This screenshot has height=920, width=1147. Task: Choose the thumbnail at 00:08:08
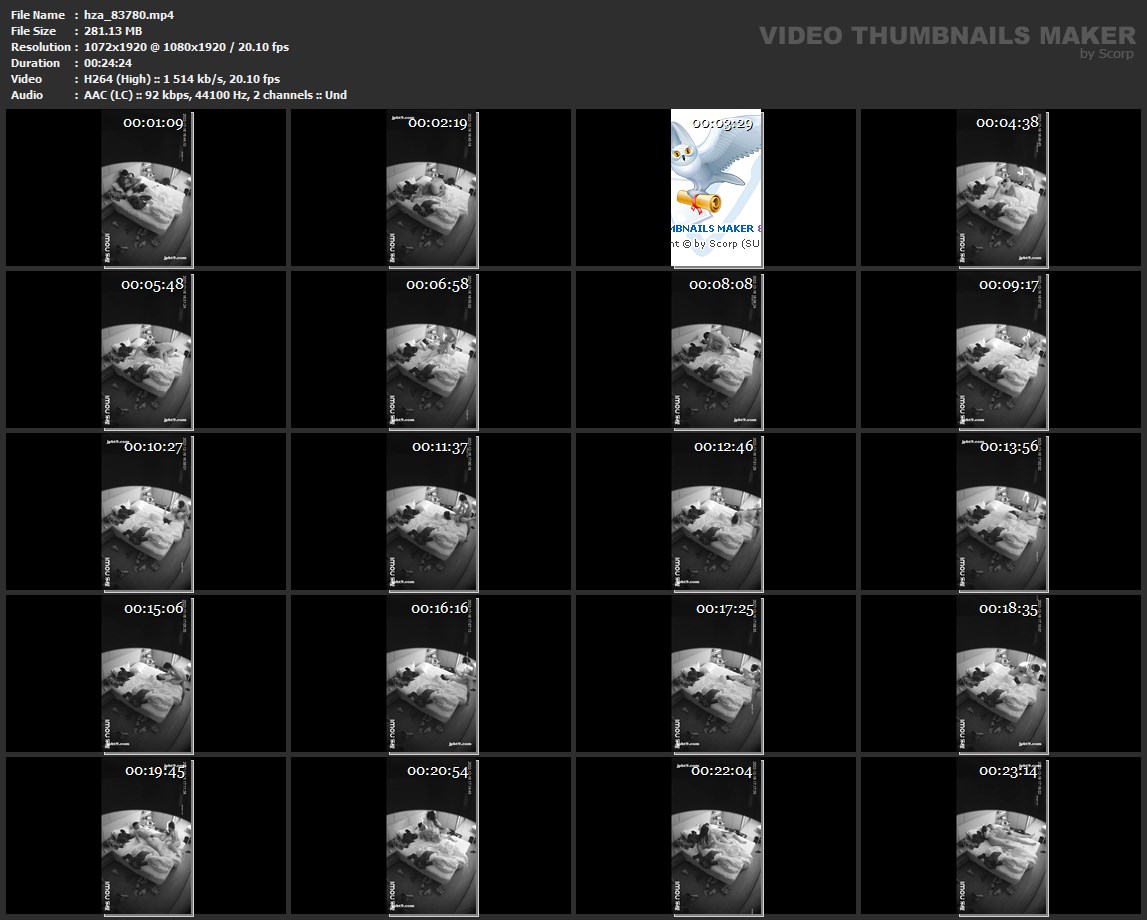click(716, 350)
